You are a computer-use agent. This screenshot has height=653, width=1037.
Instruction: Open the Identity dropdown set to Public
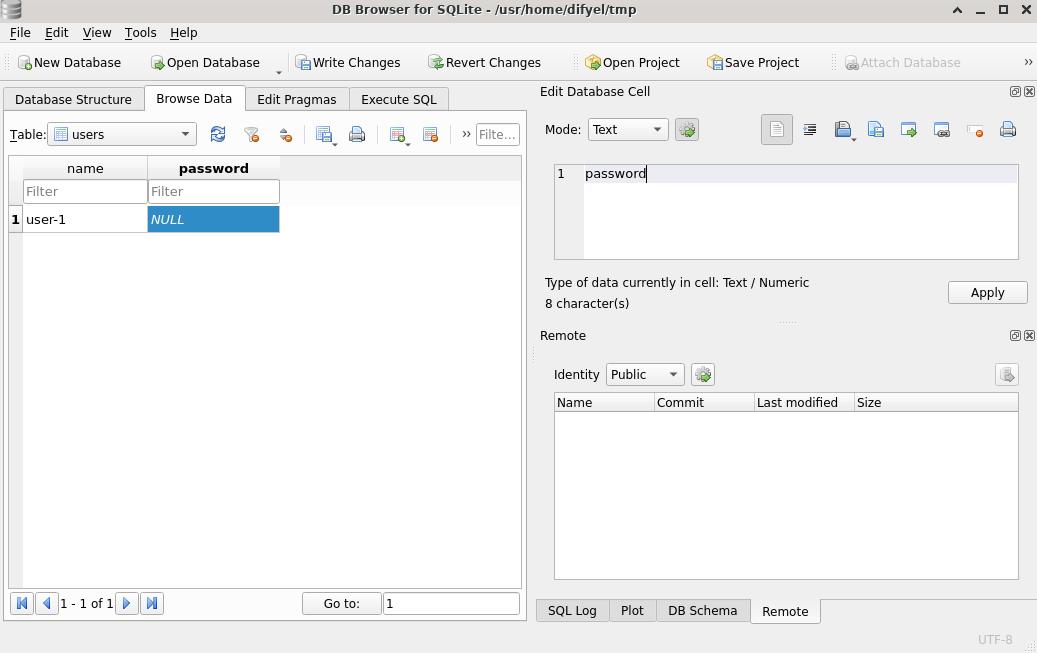[x=645, y=374]
